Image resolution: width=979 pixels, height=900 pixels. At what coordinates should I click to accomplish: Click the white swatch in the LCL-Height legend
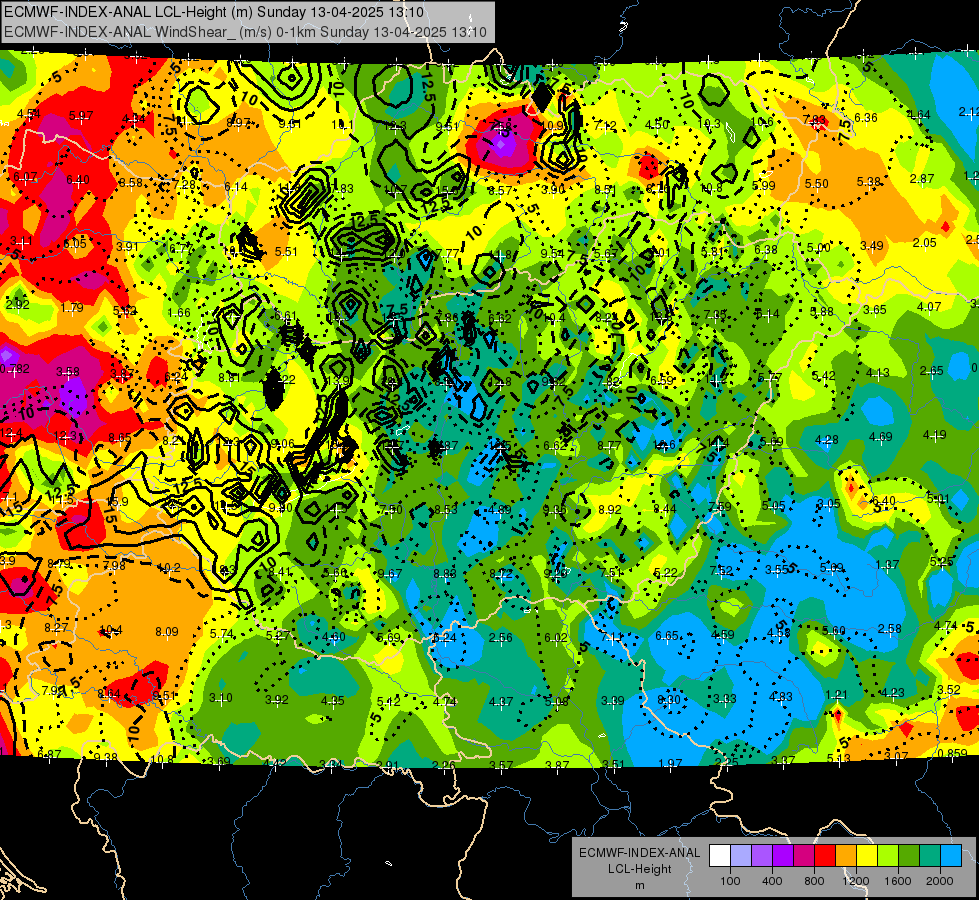pyautogui.click(x=720, y=856)
